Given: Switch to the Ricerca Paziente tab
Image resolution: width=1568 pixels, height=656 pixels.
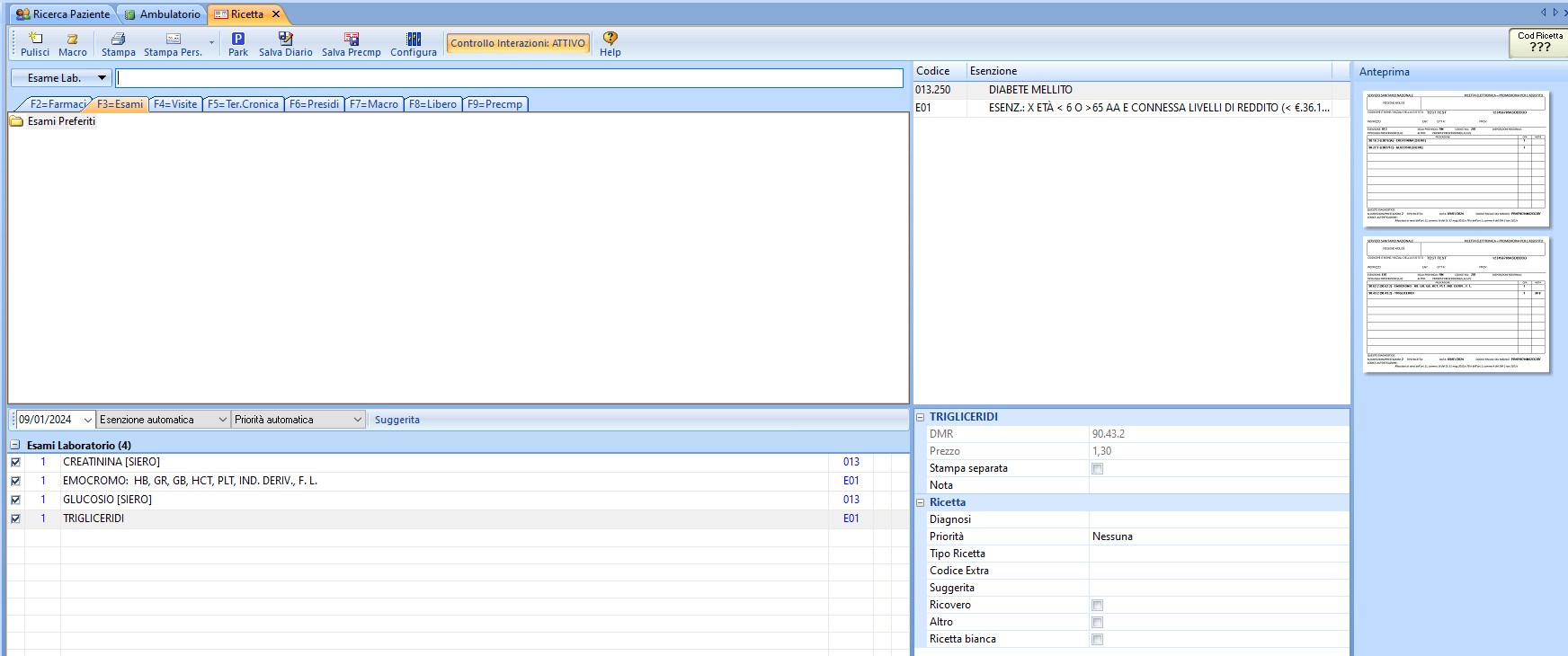Looking at the screenshot, I should tap(63, 14).
